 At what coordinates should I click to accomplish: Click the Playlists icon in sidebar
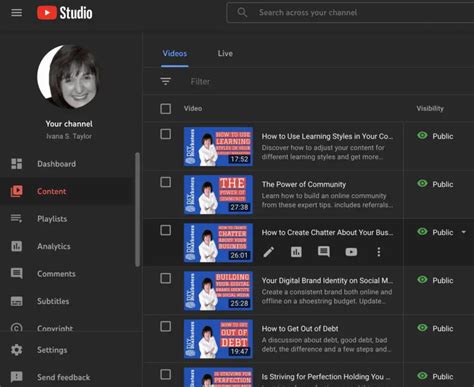(17, 219)
